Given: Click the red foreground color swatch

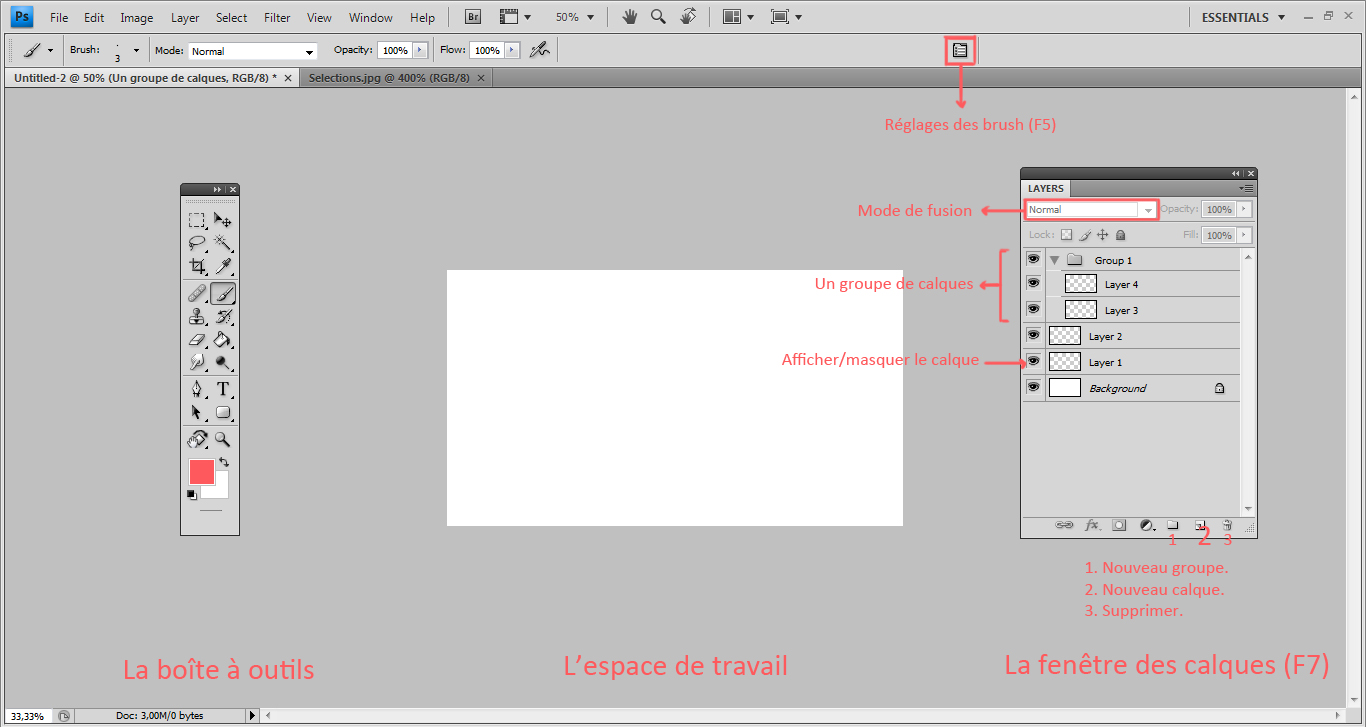Looking at the screenshot, I should coord(201,472).
